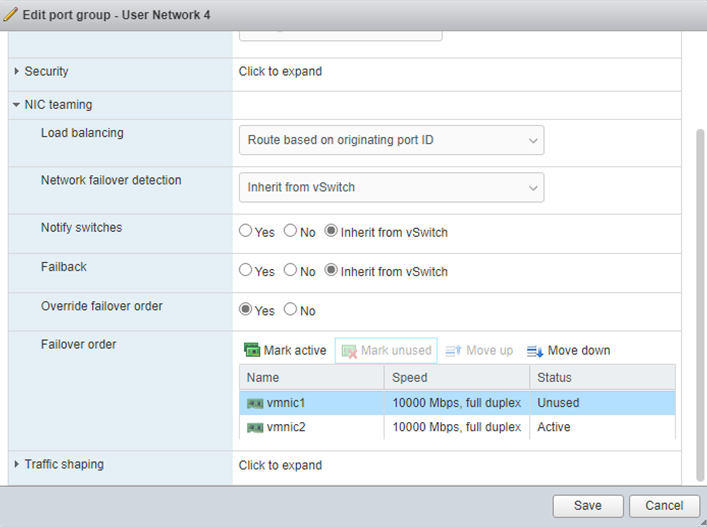Click the Move down arrow icon

pyautogui.click(x=535, y=351)
